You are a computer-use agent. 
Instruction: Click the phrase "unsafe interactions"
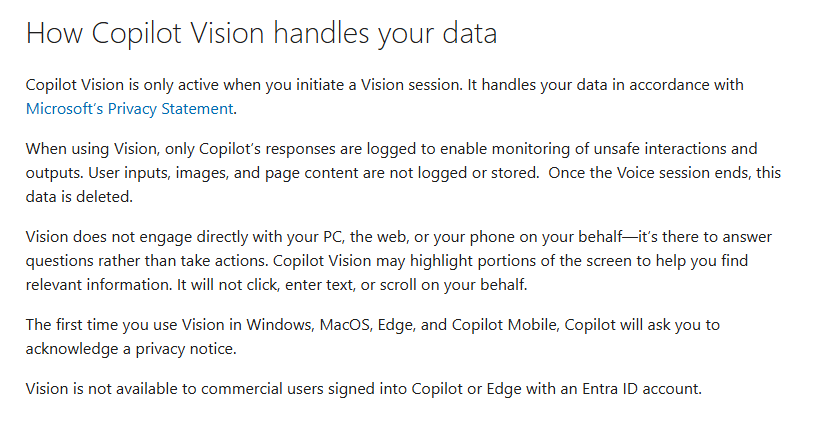click(x=676, y=149)
